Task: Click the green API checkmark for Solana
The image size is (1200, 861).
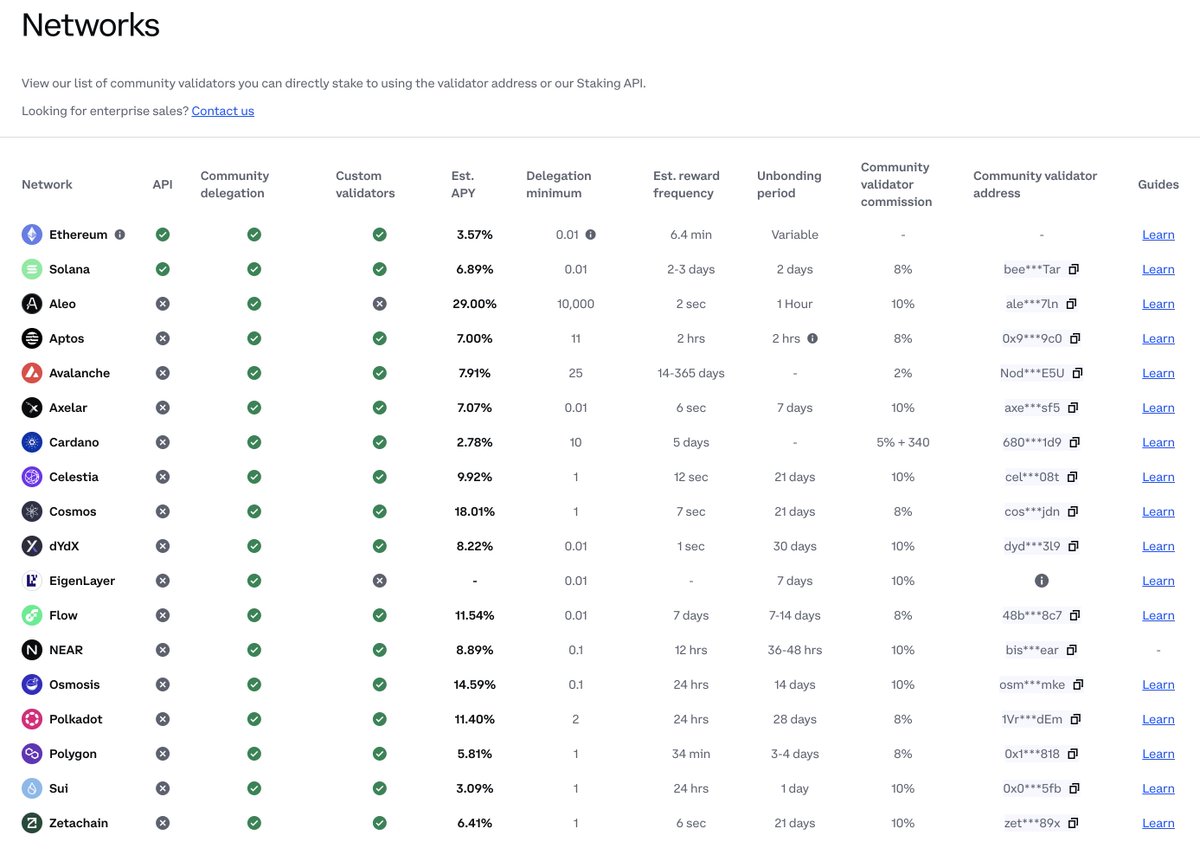Action: tap(163, 269)
